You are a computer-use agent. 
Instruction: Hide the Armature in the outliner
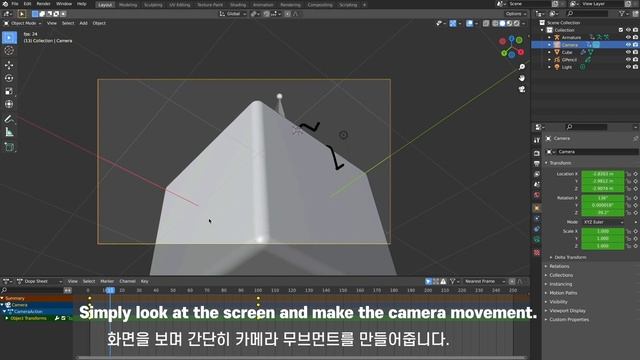628,37
